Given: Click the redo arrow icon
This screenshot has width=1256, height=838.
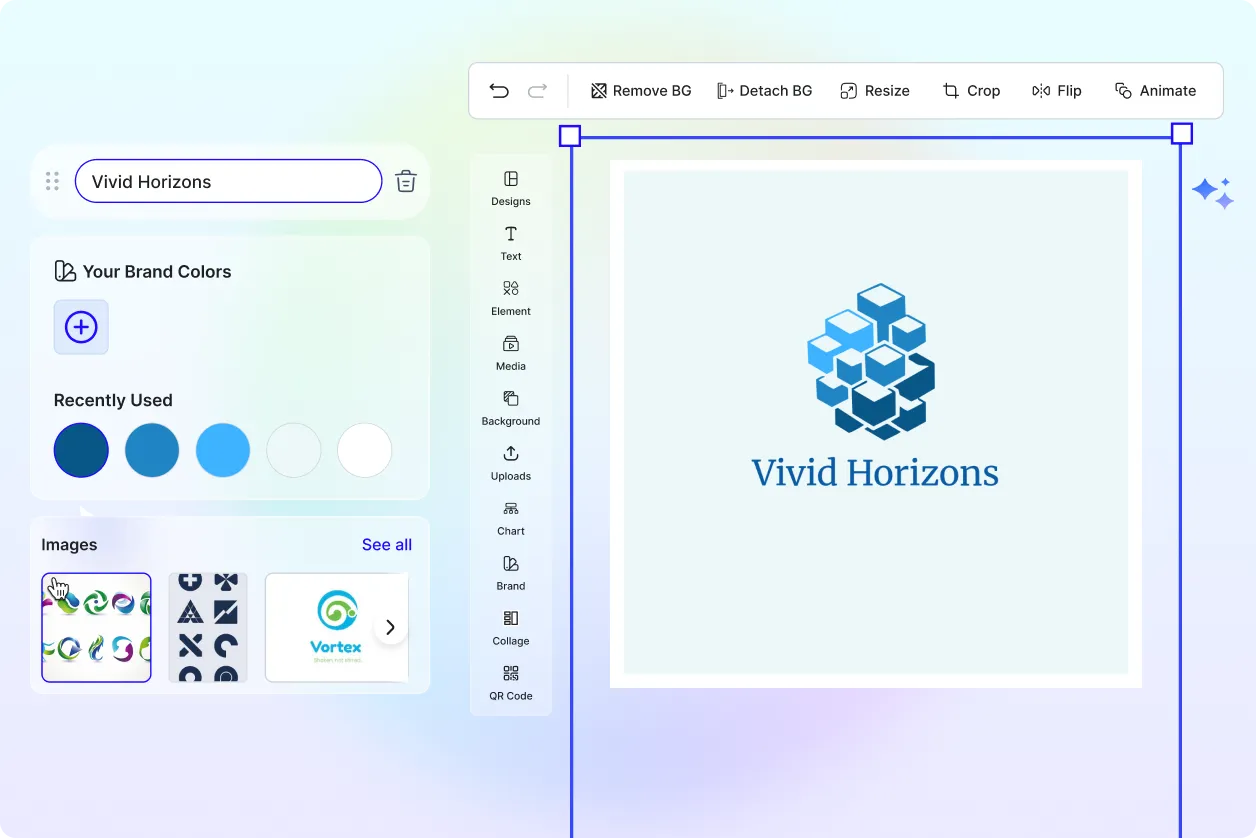Looking at the screenshot, I should 537,91.
